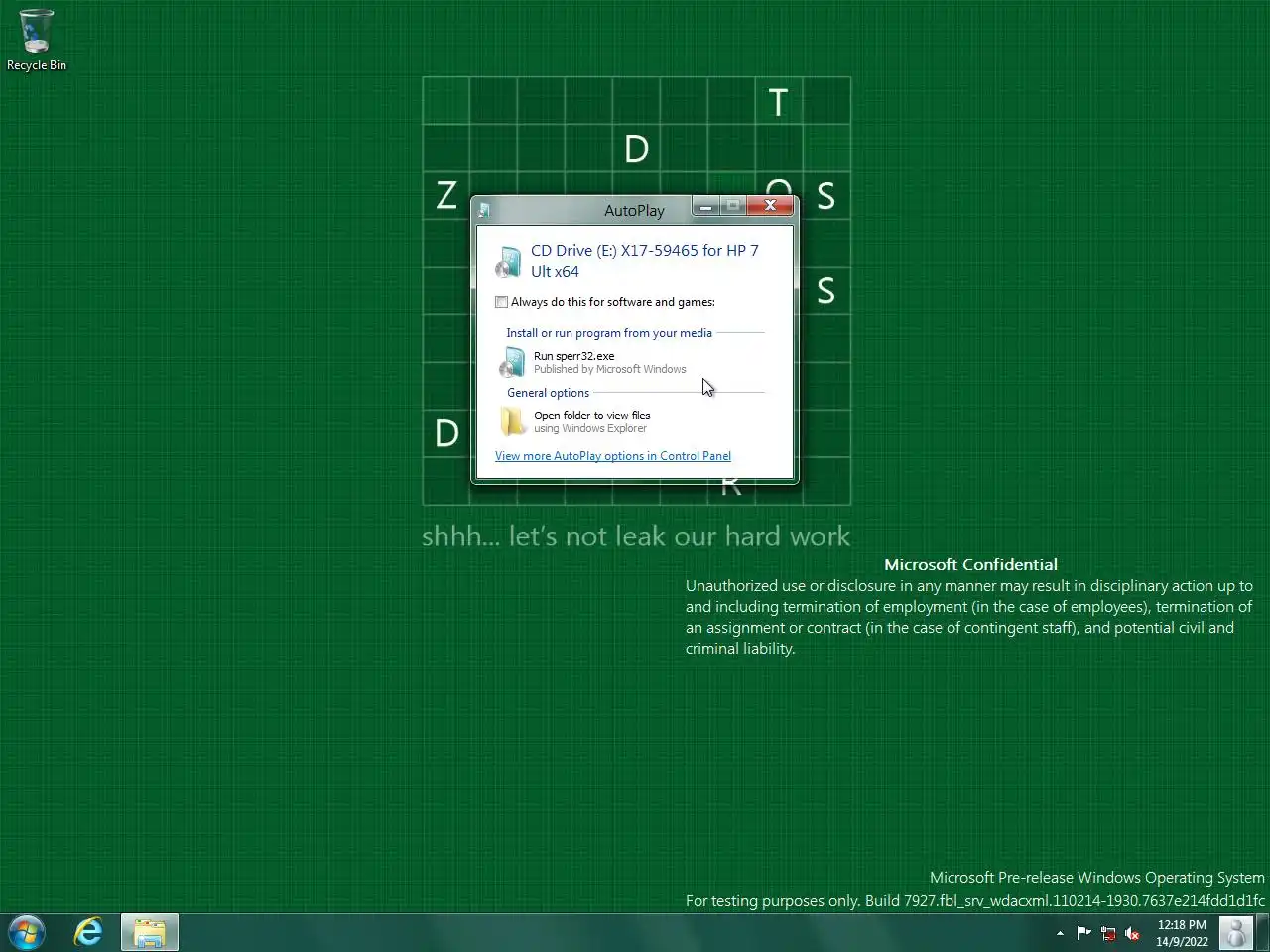Minimize the AutoPlay window
Screen dimensions: 1270x952
705,205
